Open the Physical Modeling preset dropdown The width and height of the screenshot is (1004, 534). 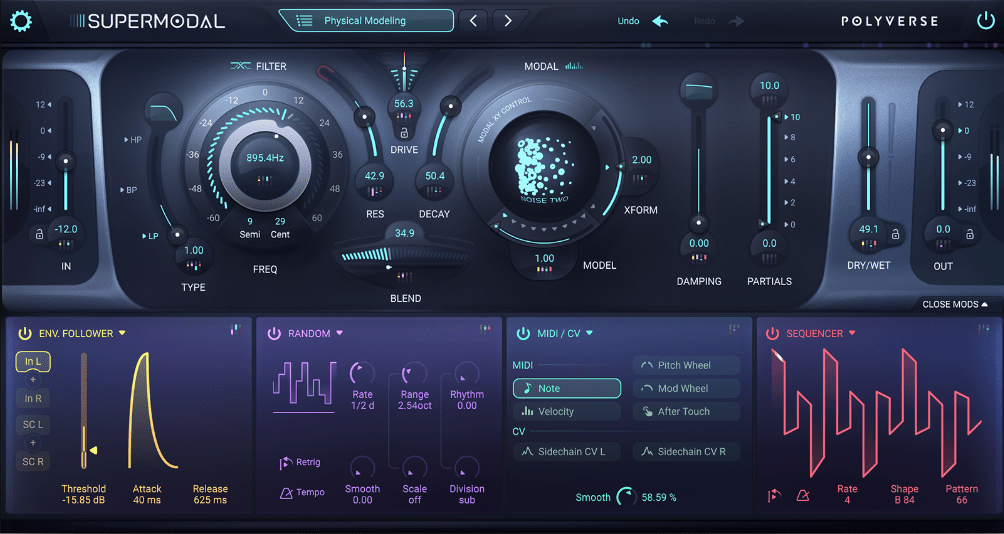pos(366,21)
